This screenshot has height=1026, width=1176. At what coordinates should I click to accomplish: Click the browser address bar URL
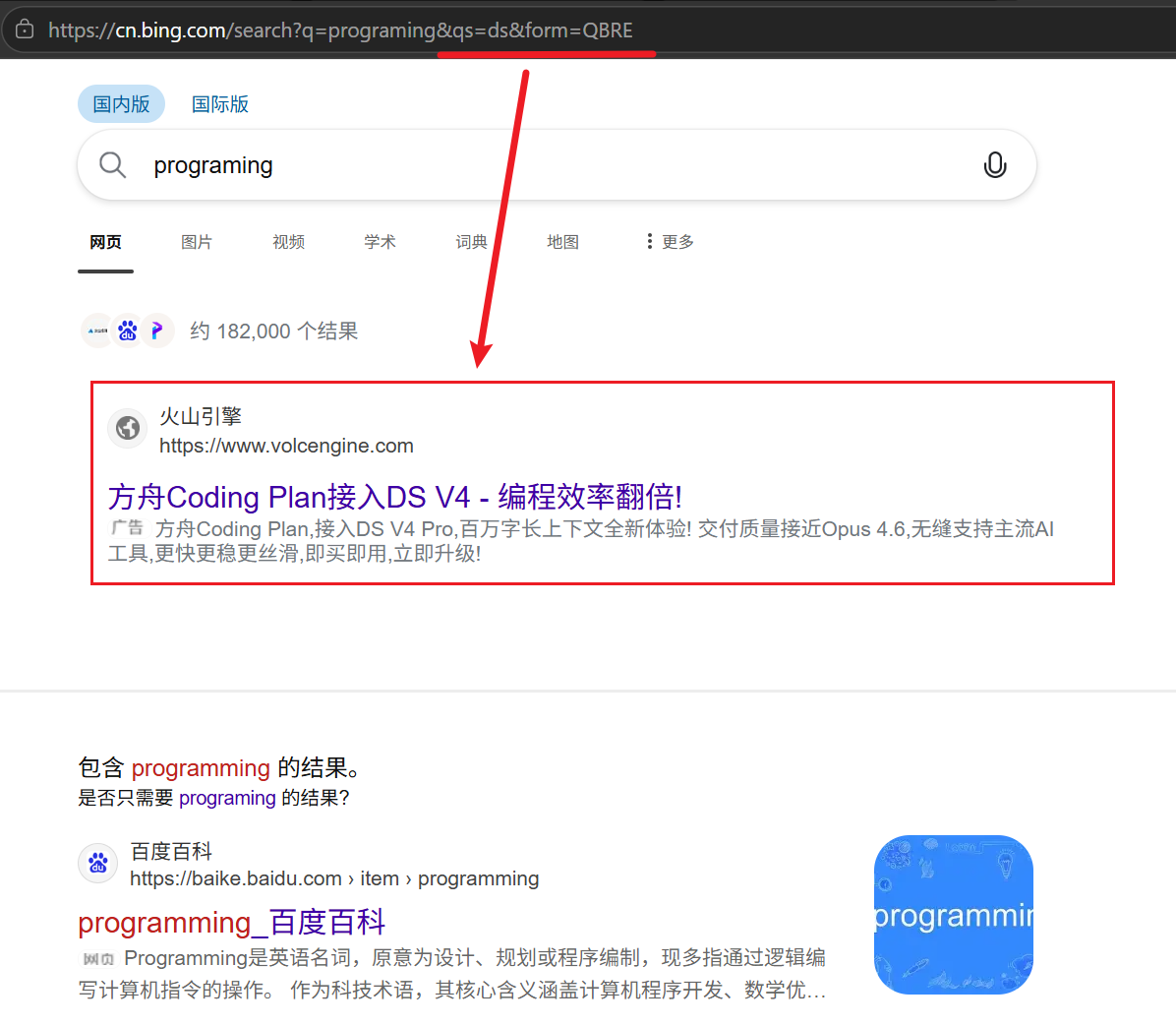340,30
